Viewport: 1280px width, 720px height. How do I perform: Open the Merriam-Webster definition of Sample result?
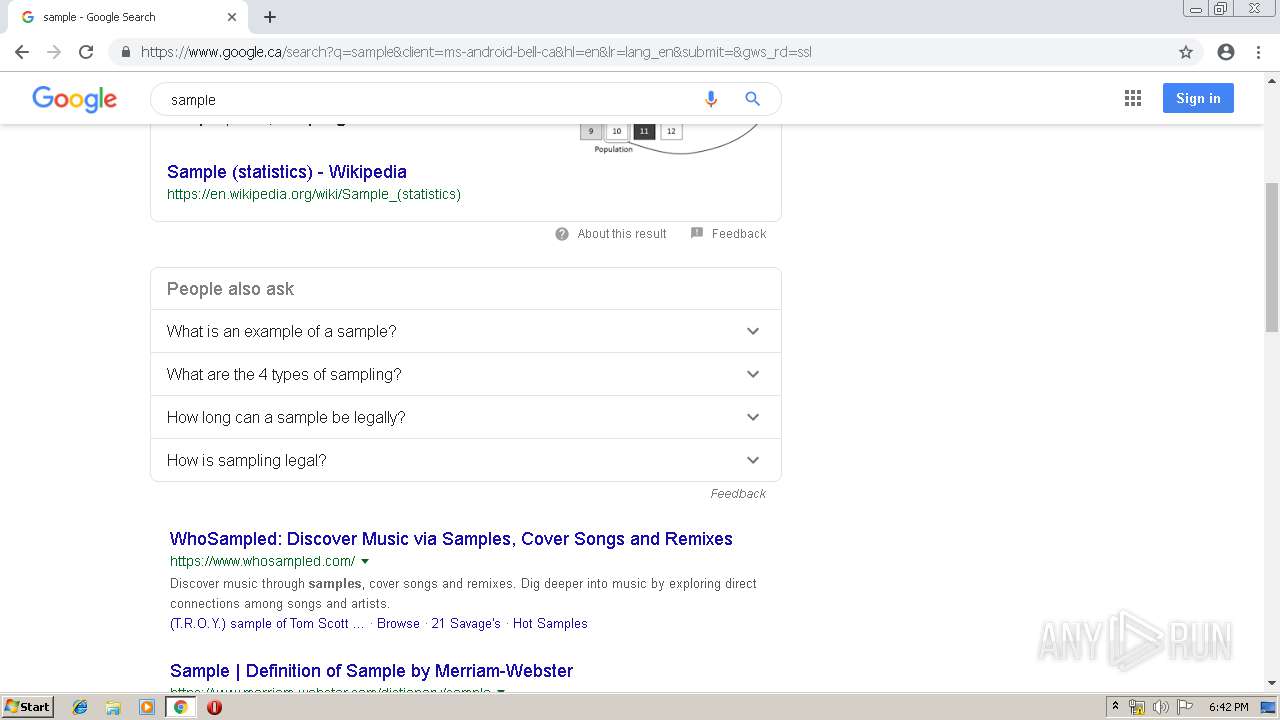tap(371, 671)
